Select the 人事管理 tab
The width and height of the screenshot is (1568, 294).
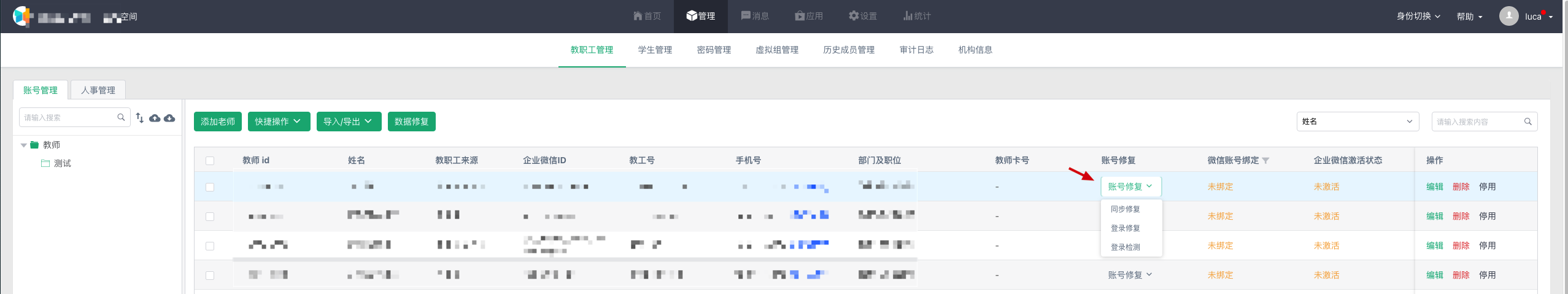98,90
